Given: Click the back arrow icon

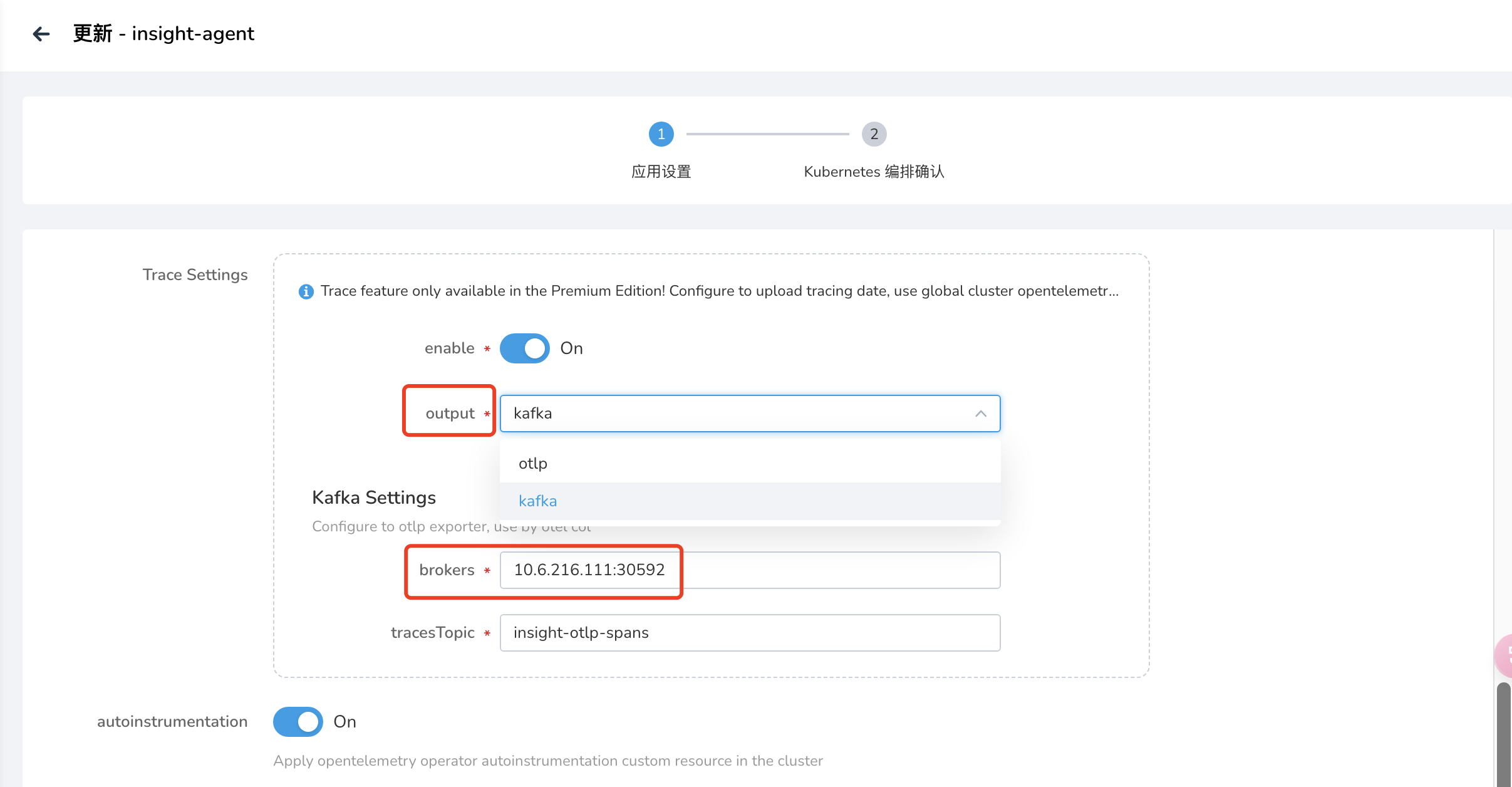Looking at the screenshot, I should [41, 34].
